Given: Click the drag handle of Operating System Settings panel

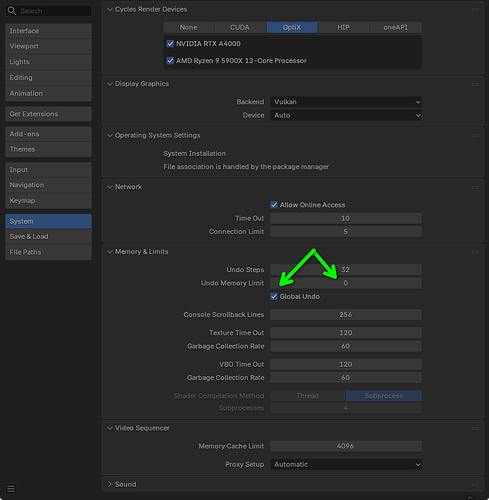Looking at the screenshot, I should 475,136.
